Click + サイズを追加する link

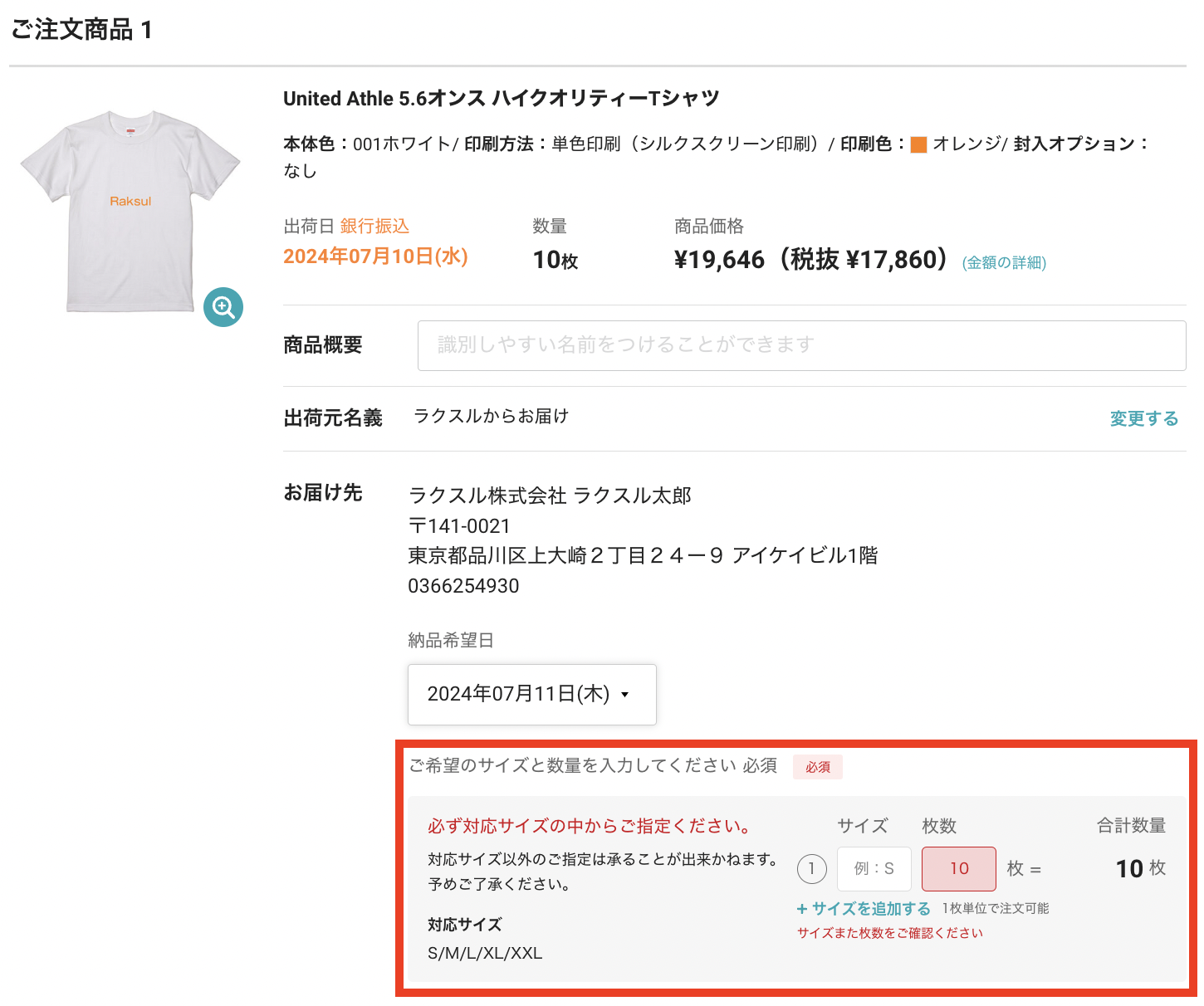[864, 909]
